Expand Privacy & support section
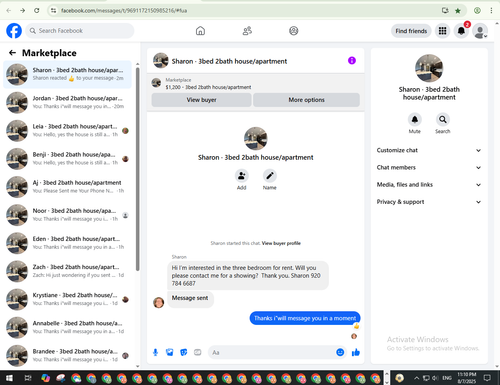Image resolution: width=500 pixels, height=385 pixels. click(429, 202)
